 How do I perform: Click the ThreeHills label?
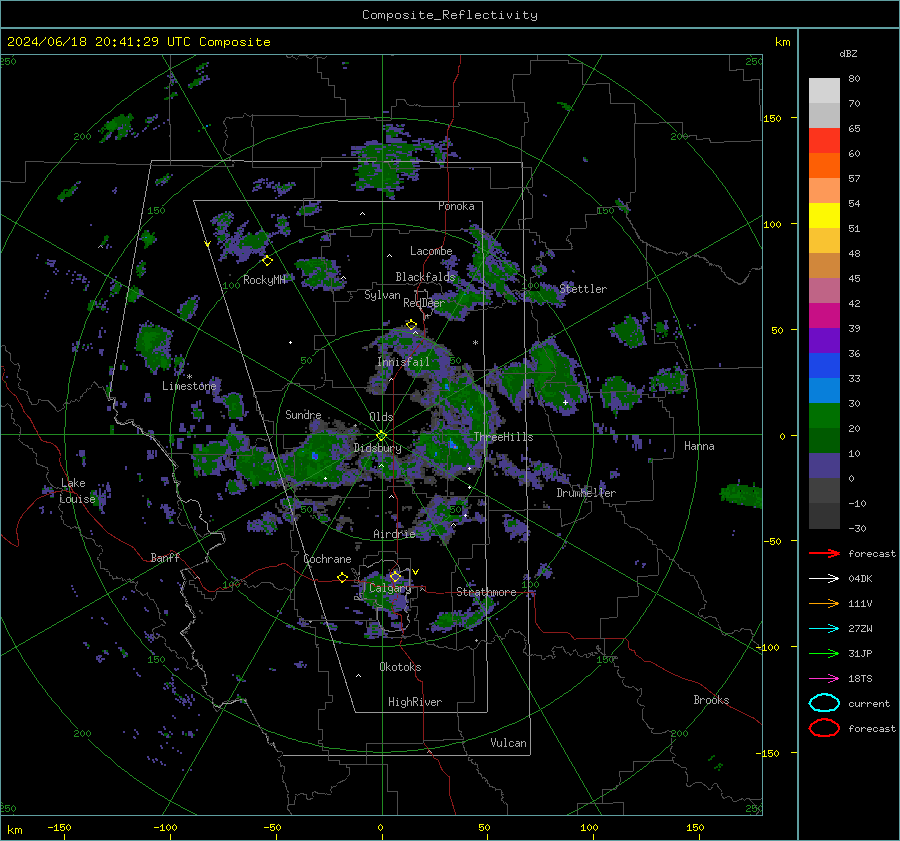coord(503,437)
